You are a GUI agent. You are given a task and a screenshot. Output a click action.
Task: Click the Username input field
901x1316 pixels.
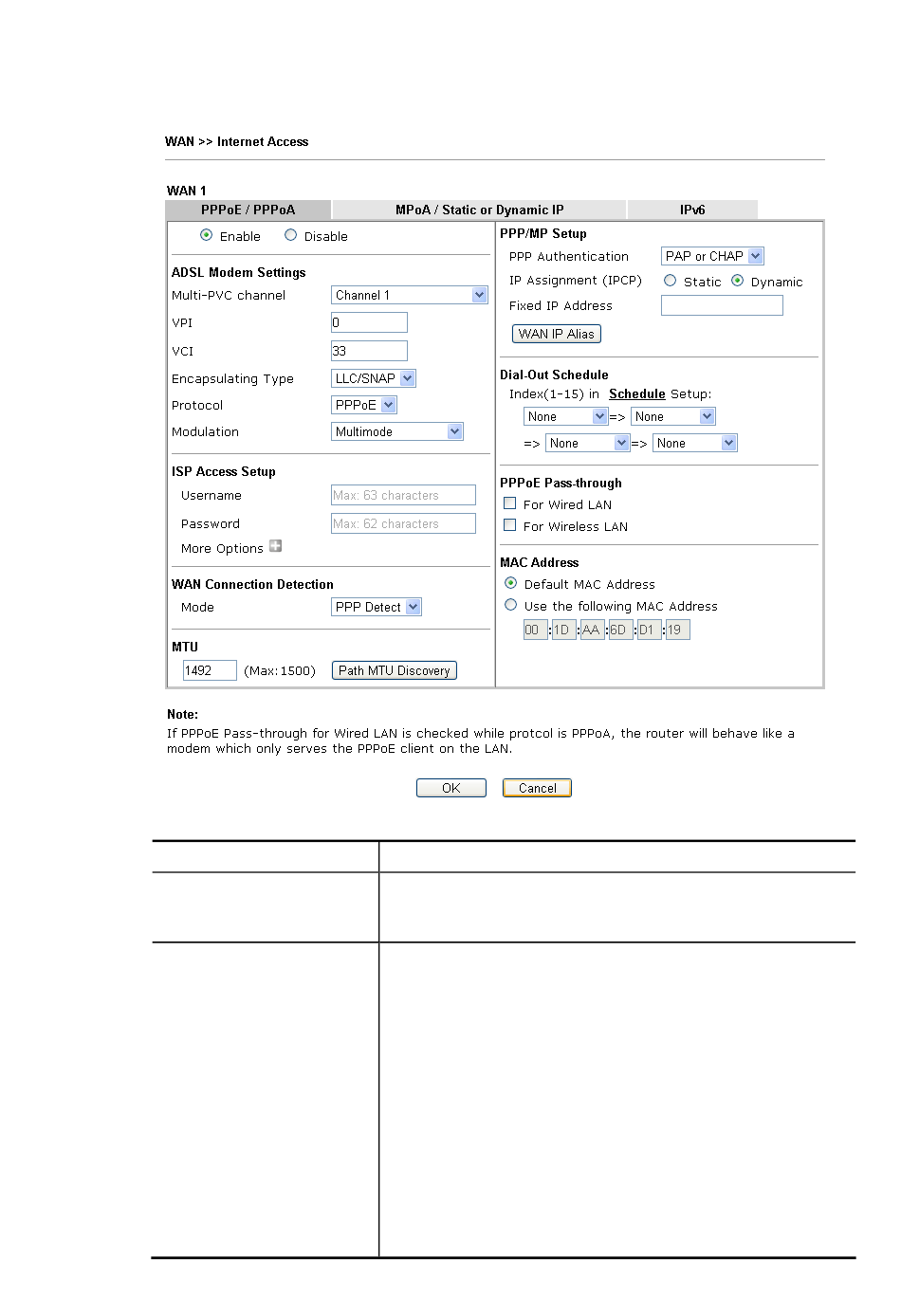pos(403,495)
